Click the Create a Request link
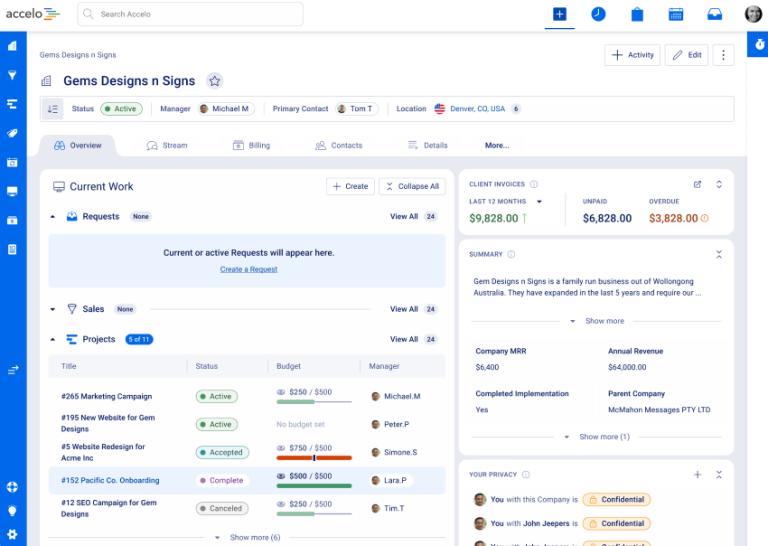This screenshot has width=768, height=546. pos(248,270)
